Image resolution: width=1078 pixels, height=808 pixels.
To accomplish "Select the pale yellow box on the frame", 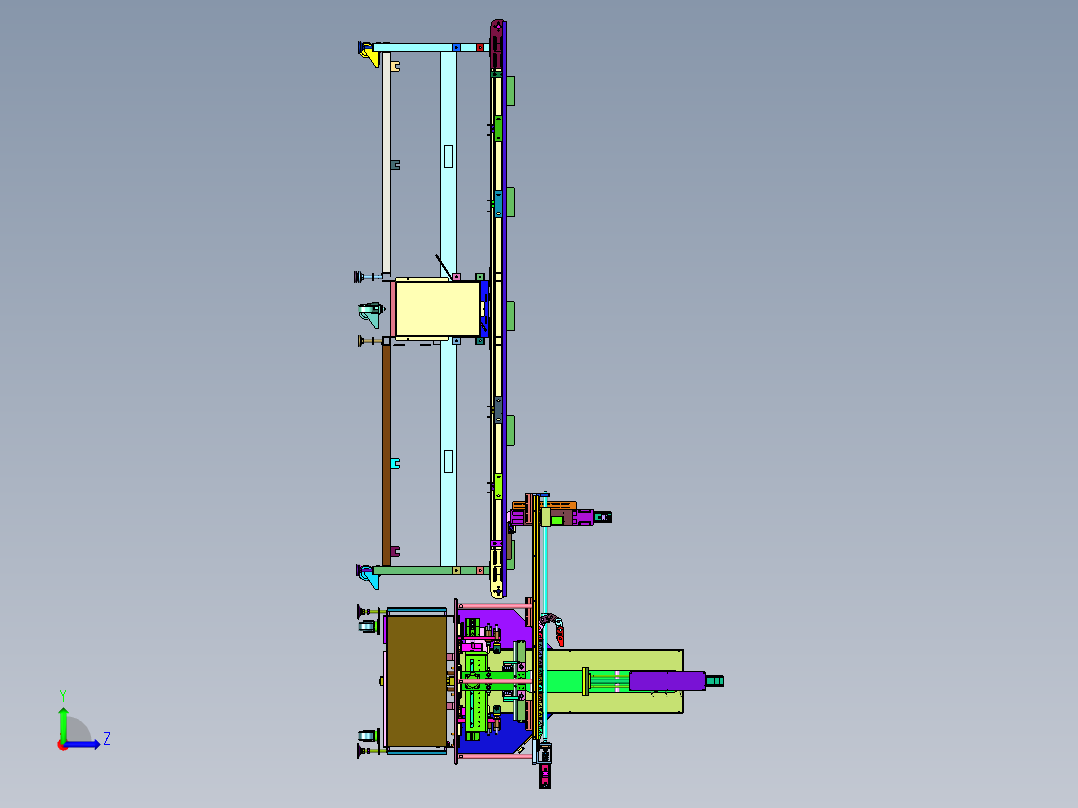I will (437, 309).
